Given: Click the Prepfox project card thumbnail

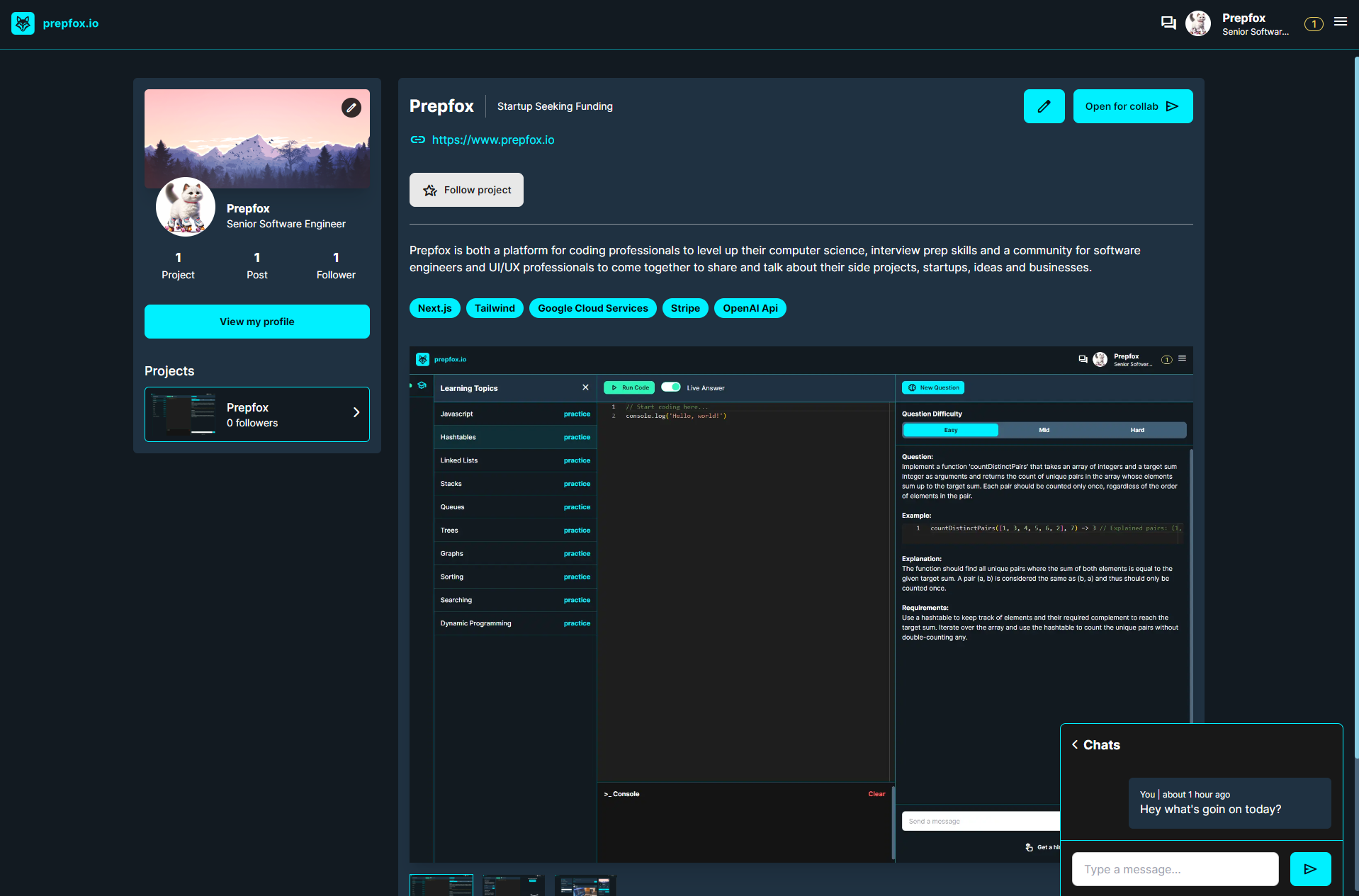Looking at the screenshot, I should (183, 414).
